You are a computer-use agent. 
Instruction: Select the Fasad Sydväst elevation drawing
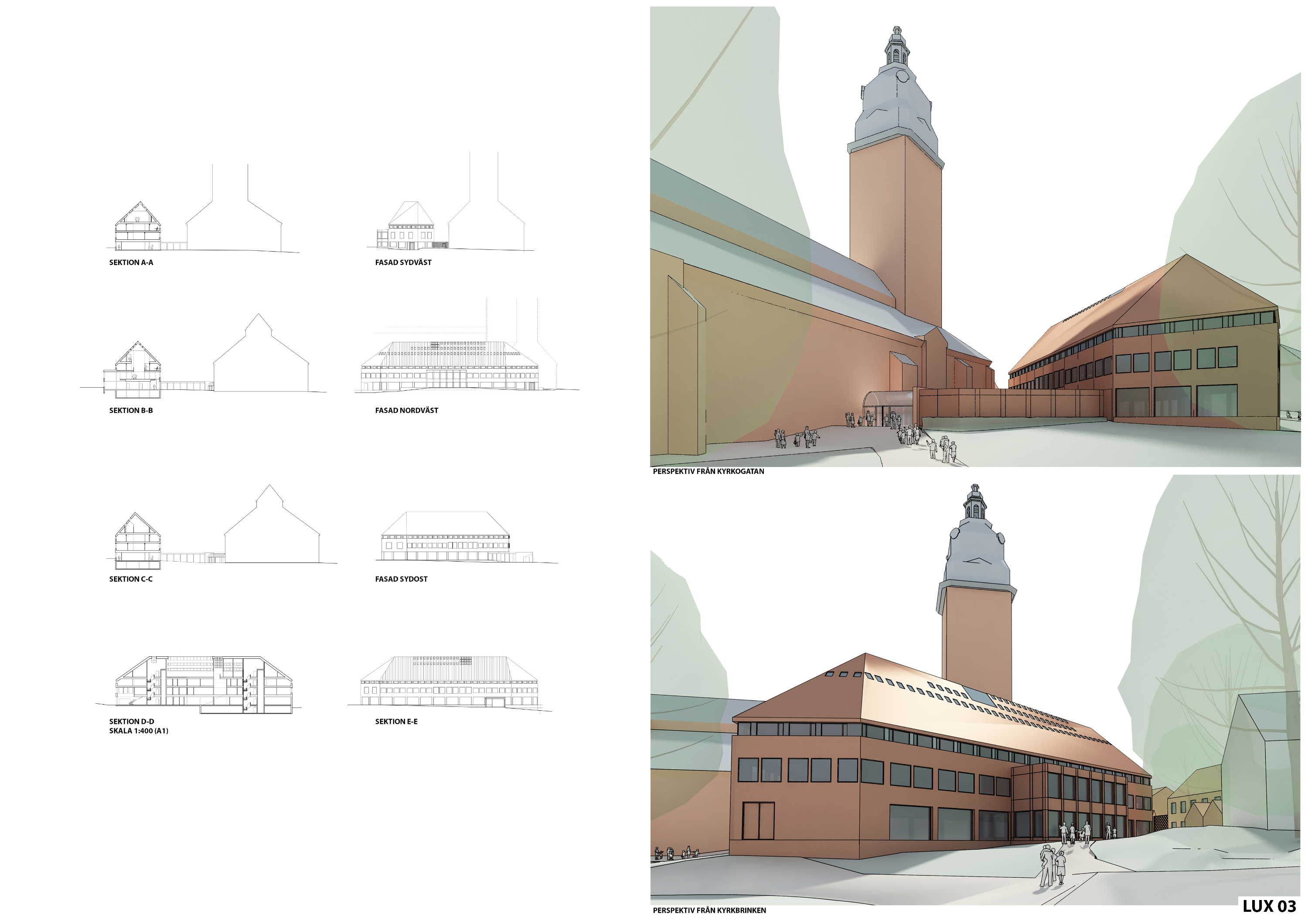tap(451, 201)
